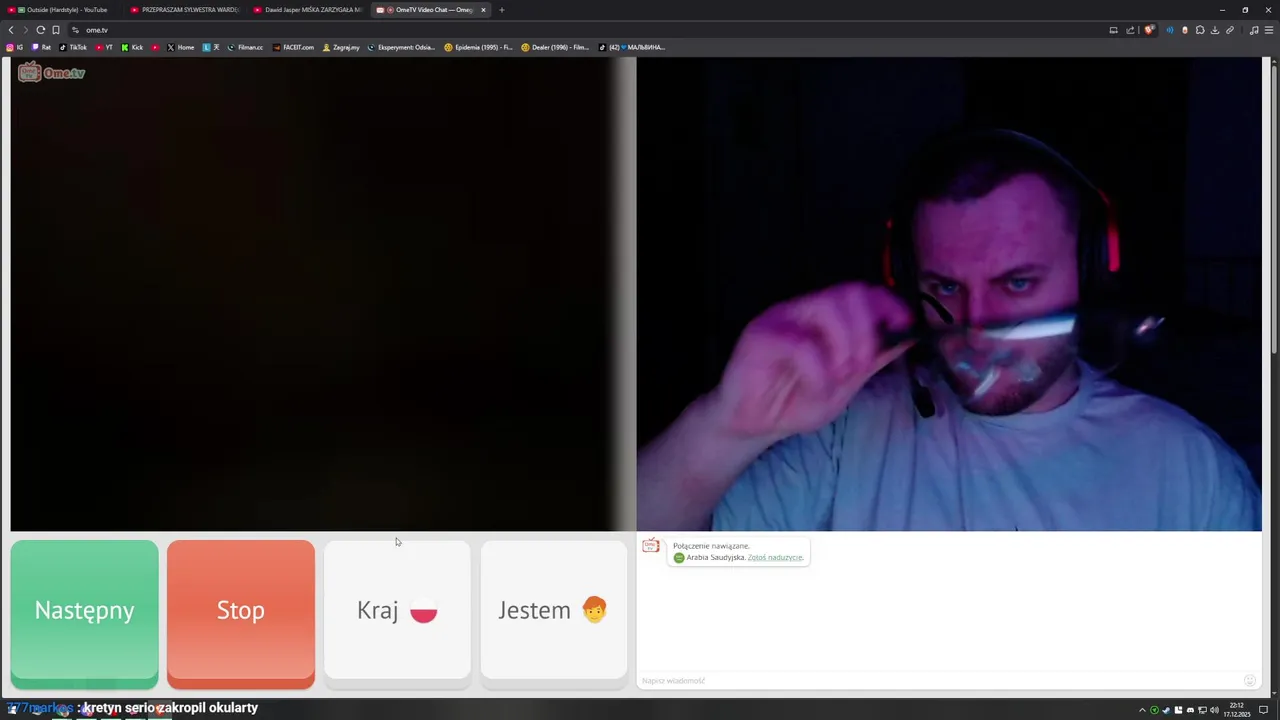Close the OmeTV Video Chat tab
Viewport: 1280px width, 720px height.
point(483,10)
